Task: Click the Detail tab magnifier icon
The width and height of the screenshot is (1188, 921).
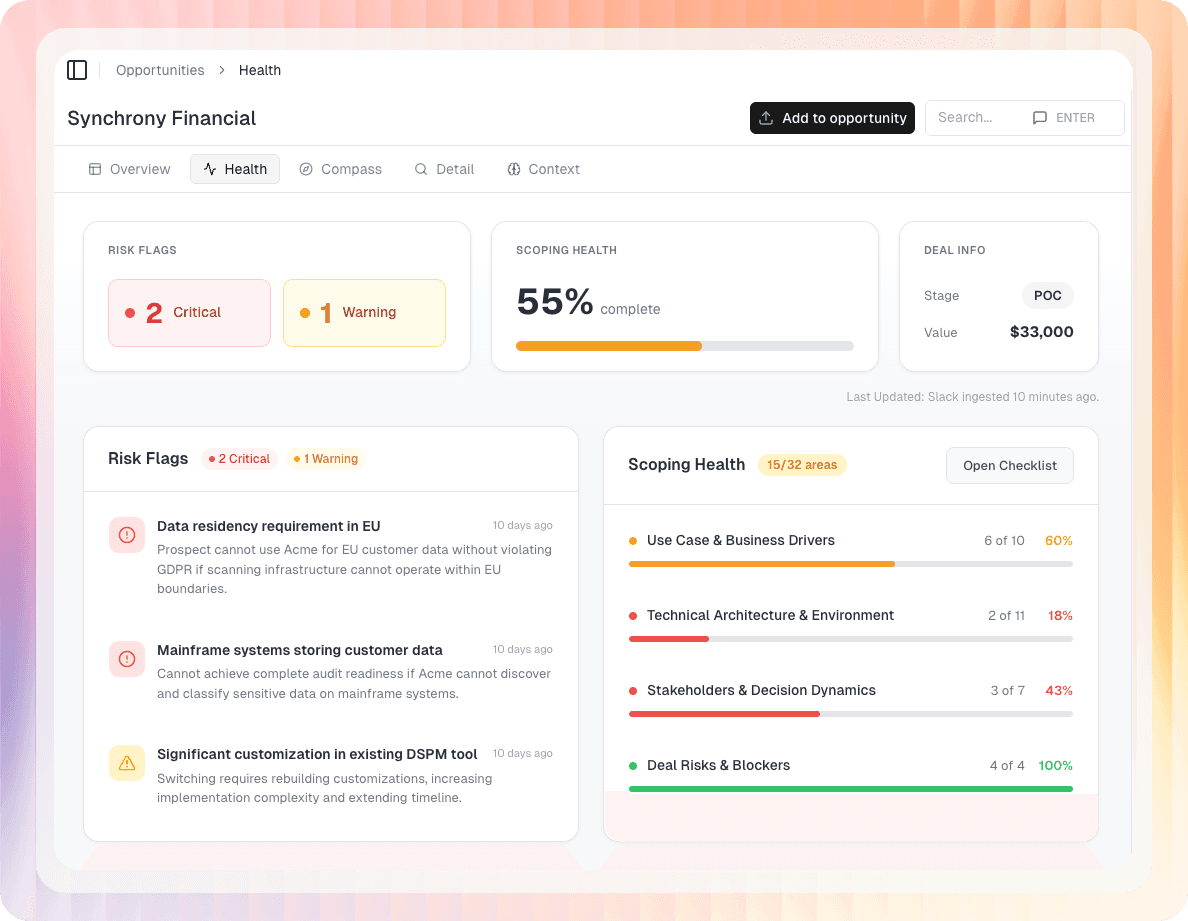Action: tap(421, 169)
